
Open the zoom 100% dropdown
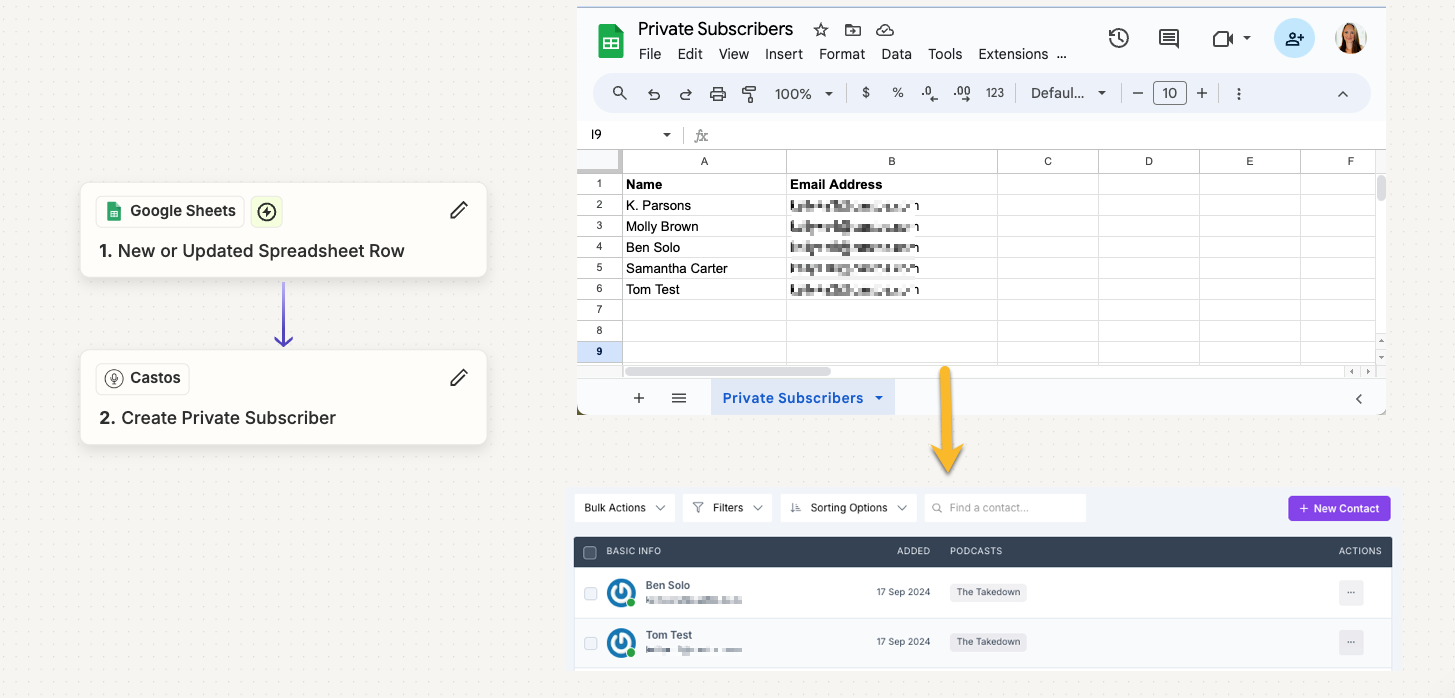tap(804, 94)
